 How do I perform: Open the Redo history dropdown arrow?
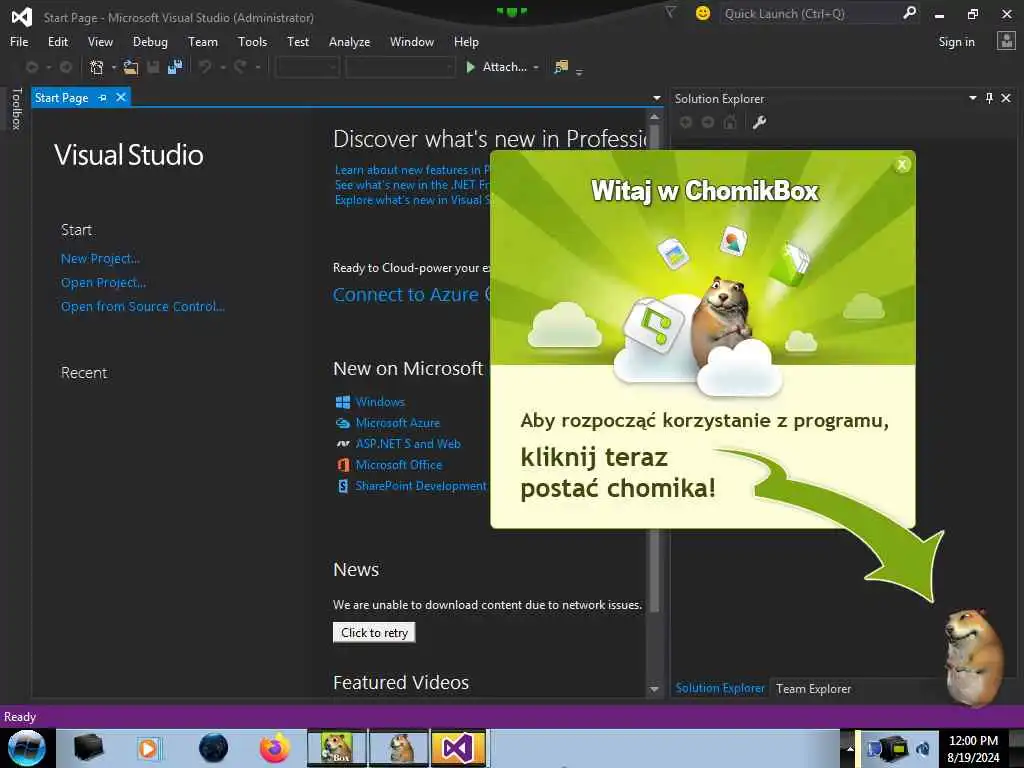[x=258, y=67]
